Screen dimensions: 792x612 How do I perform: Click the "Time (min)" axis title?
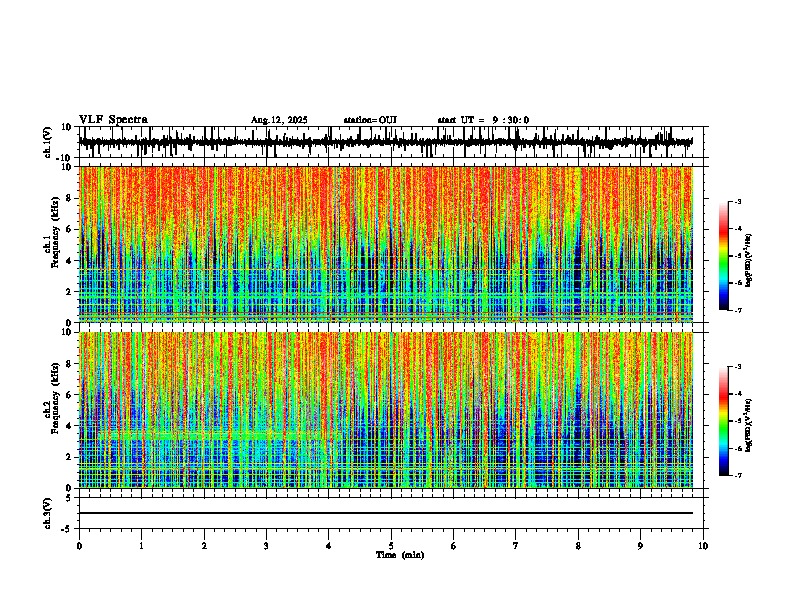[400, 555]
